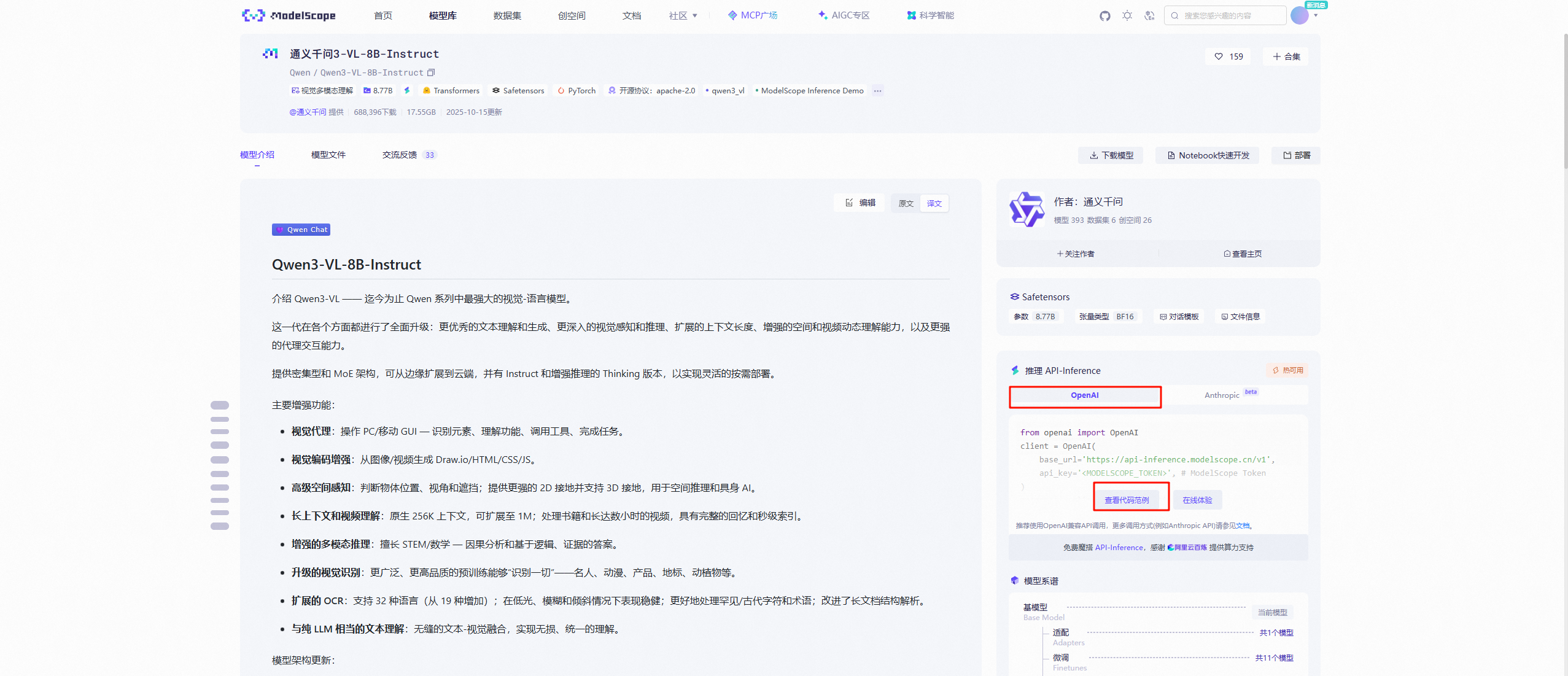Click the Chinese/English language switch icon

pos(1149,16)
